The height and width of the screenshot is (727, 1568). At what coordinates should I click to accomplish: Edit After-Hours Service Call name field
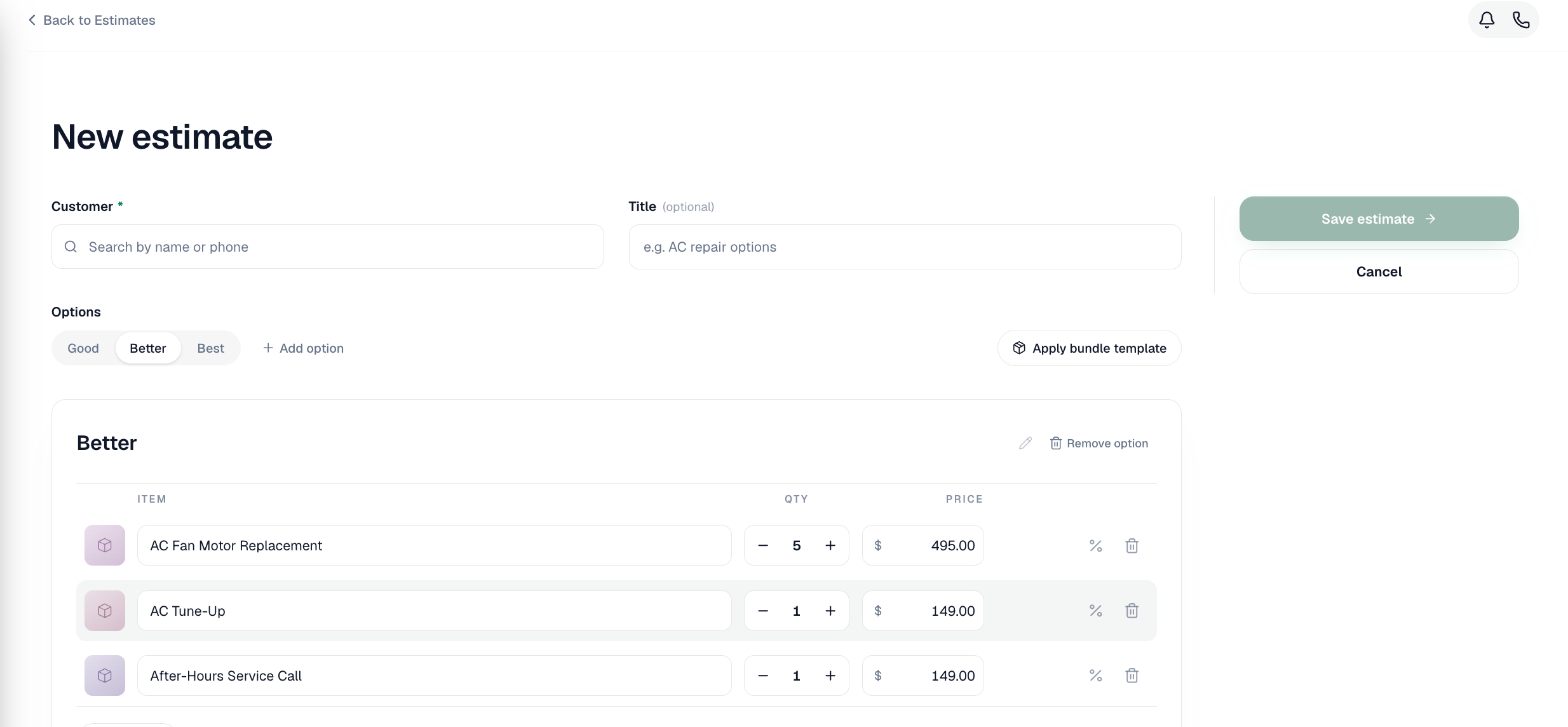pos(434,676)
